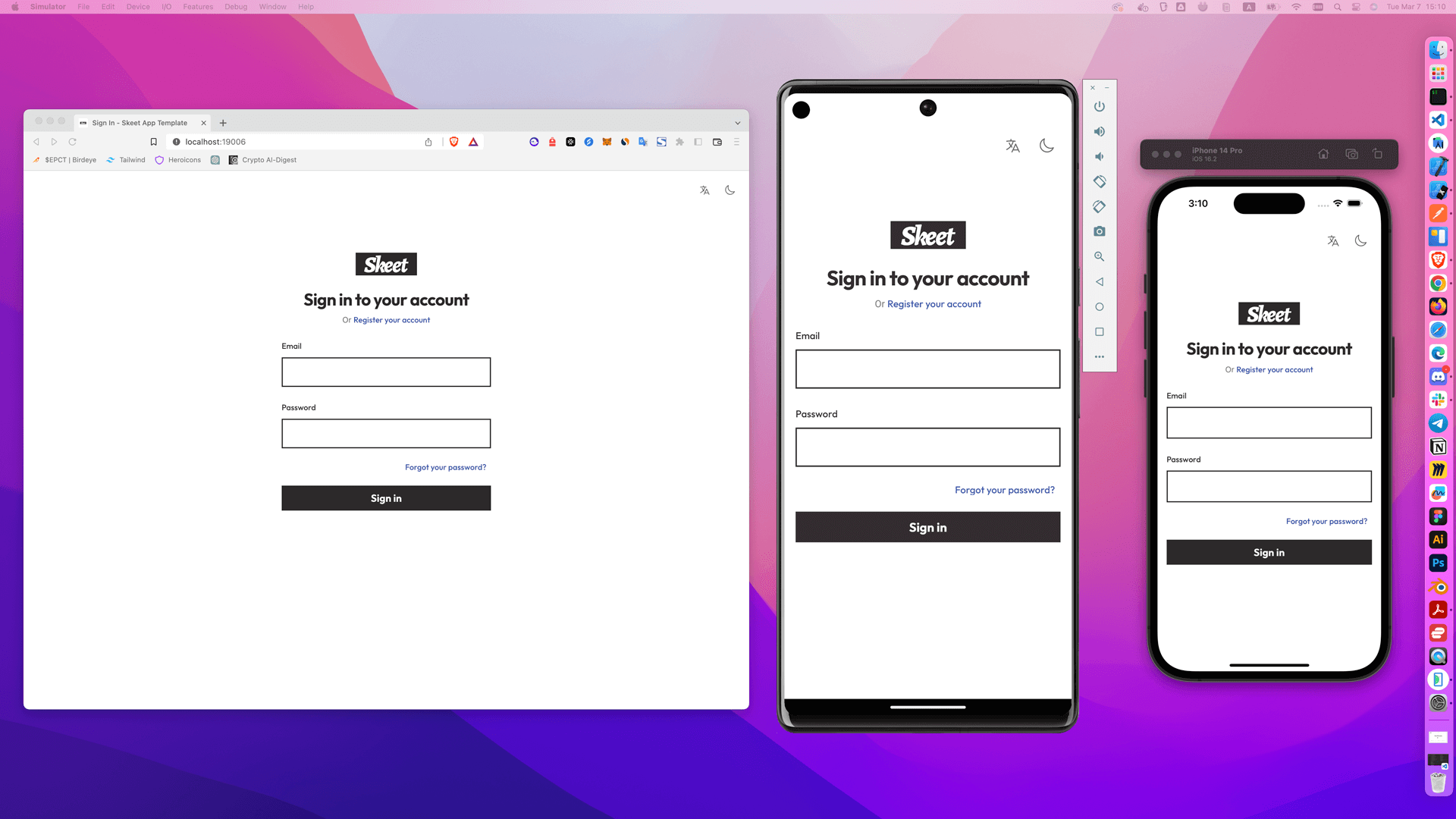Toggle dark mode in browser toolbar
The image size is (1456, 819).
coord(730,190)
